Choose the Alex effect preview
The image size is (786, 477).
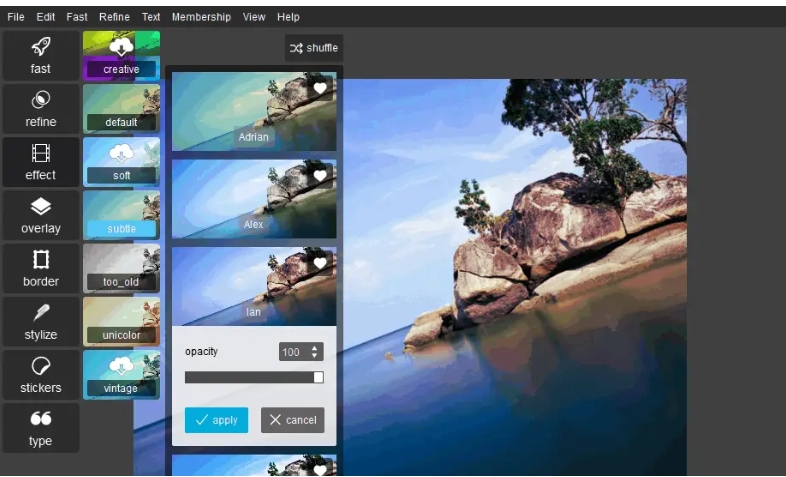coord(254,198)
